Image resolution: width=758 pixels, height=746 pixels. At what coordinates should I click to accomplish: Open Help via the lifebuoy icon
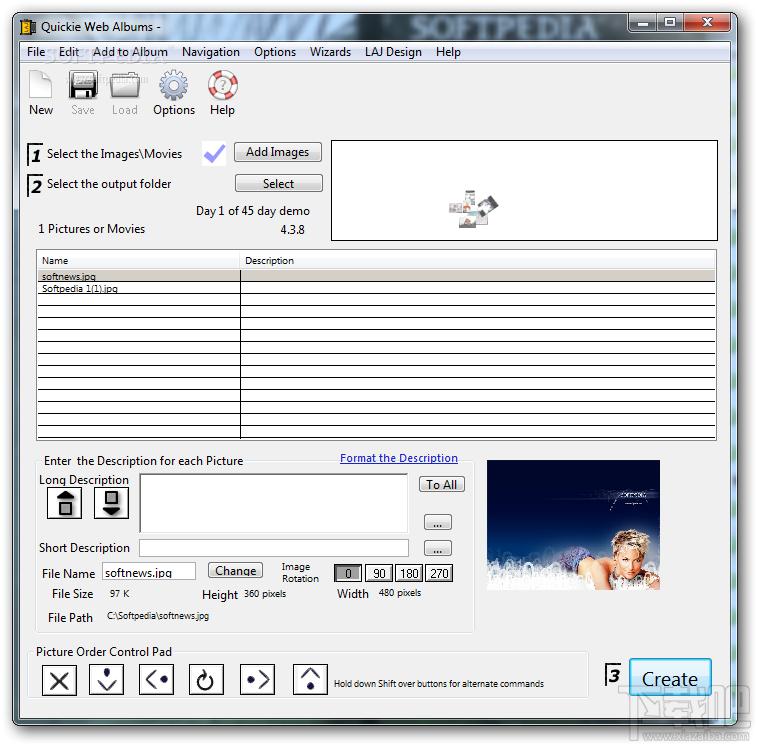click(x=222, y=85)
